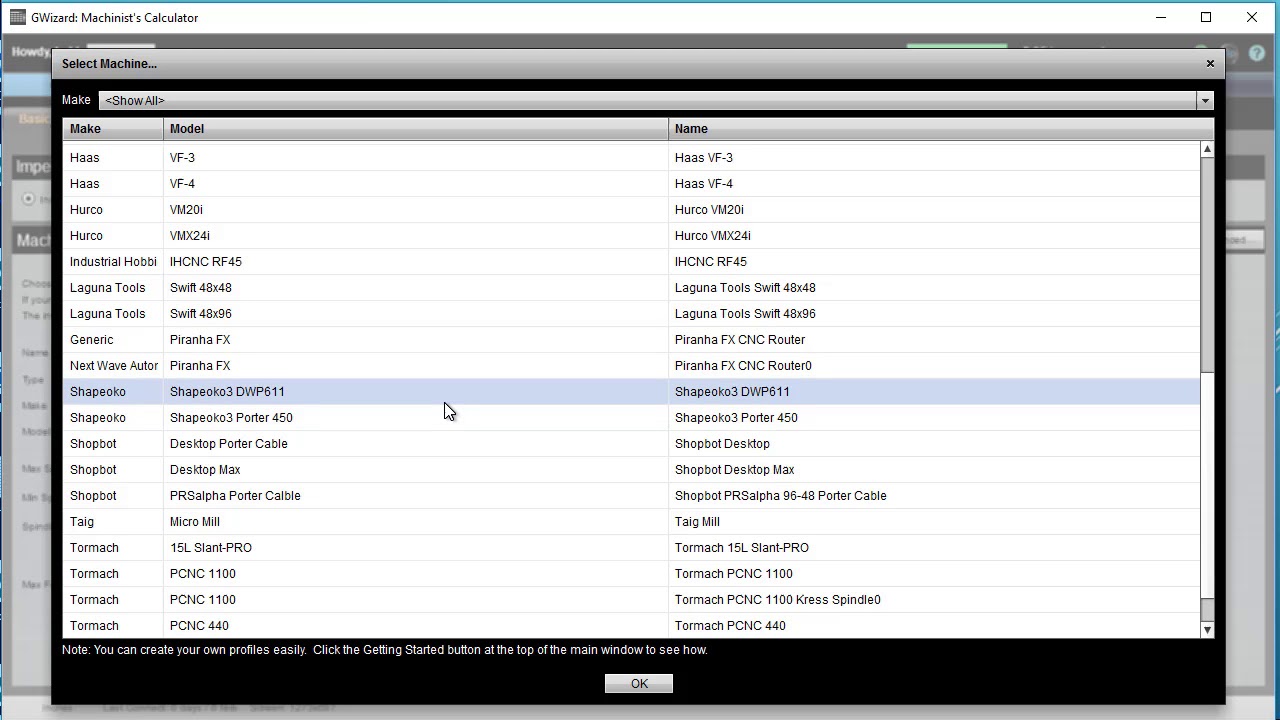Sort by the Model column header
Image resolution: width=1280 pixels, height=720 pixels.
click(x=416, y=129)
